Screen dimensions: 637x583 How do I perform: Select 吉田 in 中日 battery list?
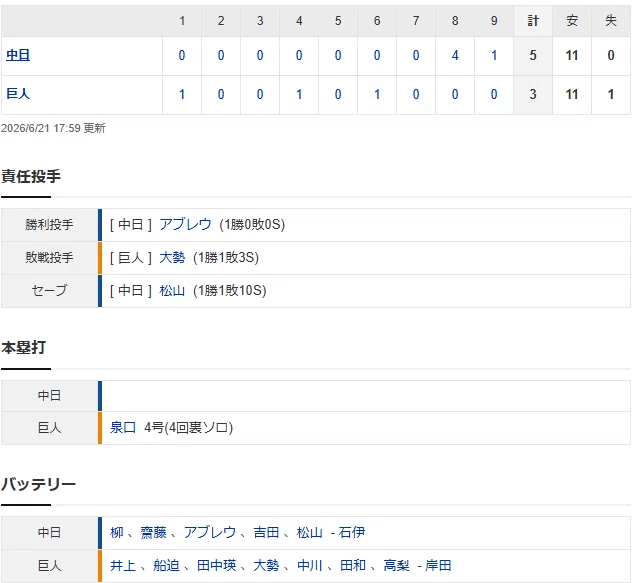pos(266,532)
